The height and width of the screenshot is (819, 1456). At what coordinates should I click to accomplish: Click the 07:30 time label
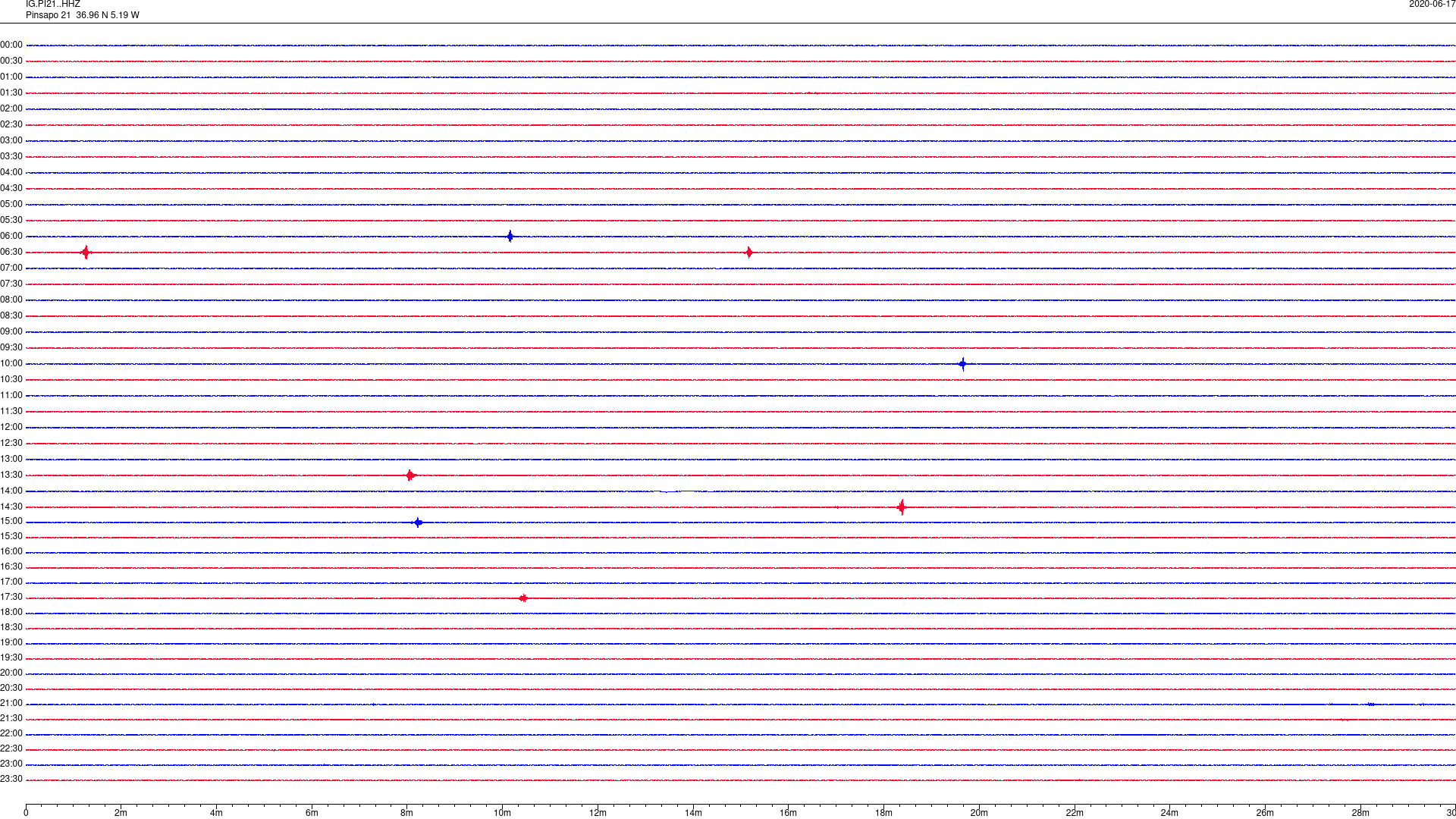pyautogui.click(x=11, y=284)
